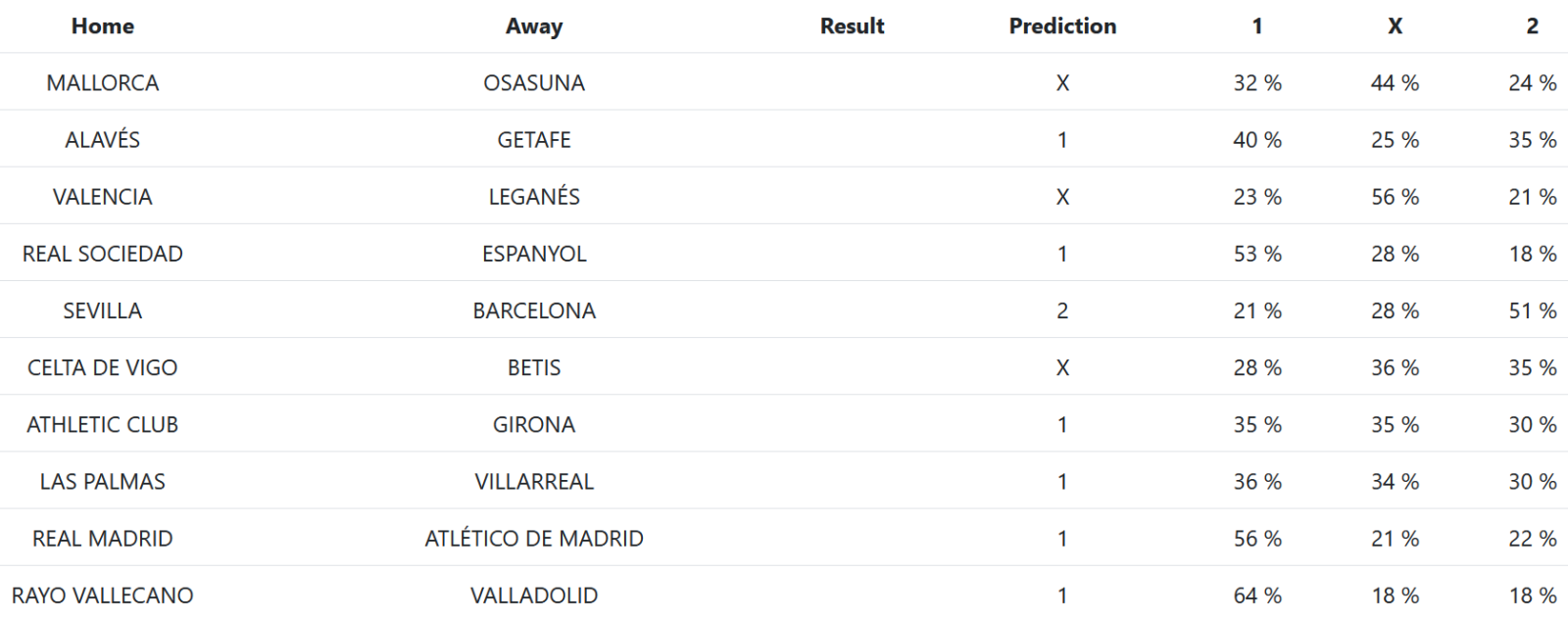Click the VALENCIA team name
The width and height of the screenshot is (1568, 620).
click(x=102, y=197)
